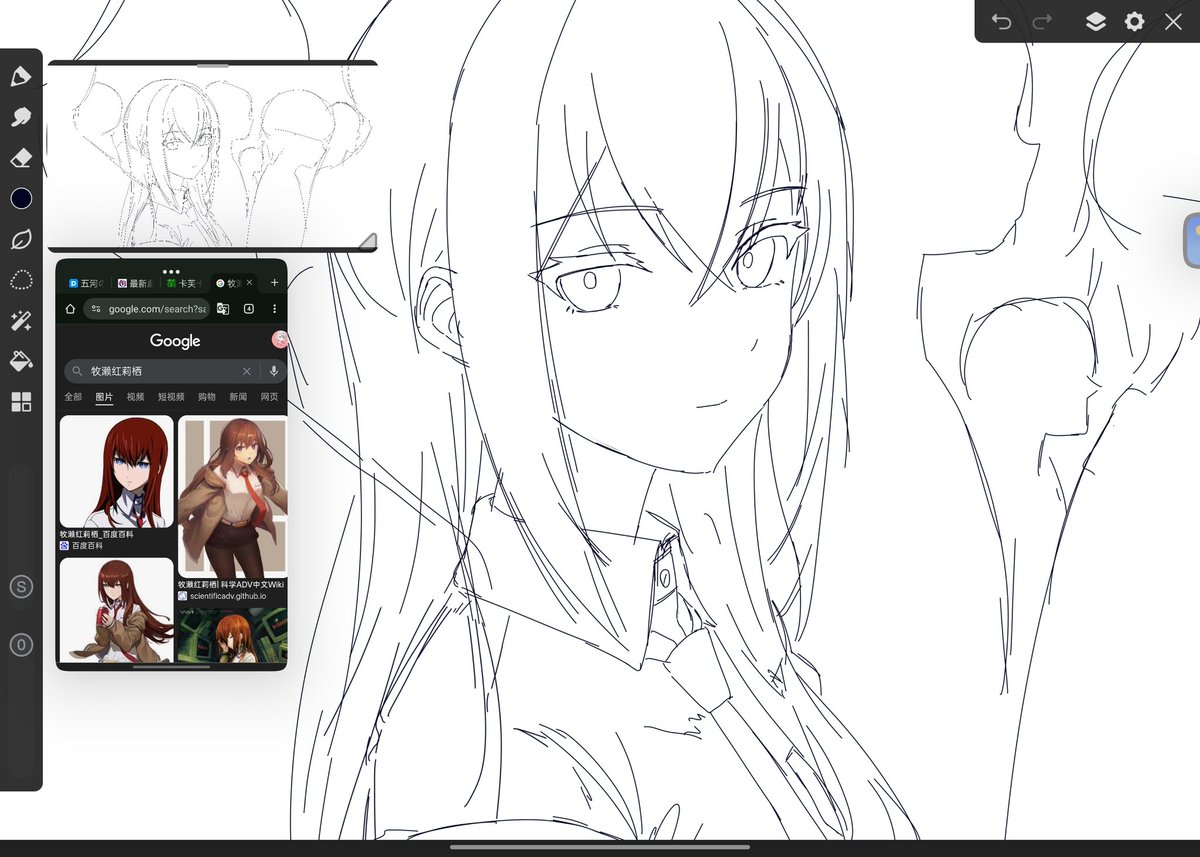This screenshot has height=857, width=1200.
Task: Select the leaf-shaped liquify tool
Action: 21,240
